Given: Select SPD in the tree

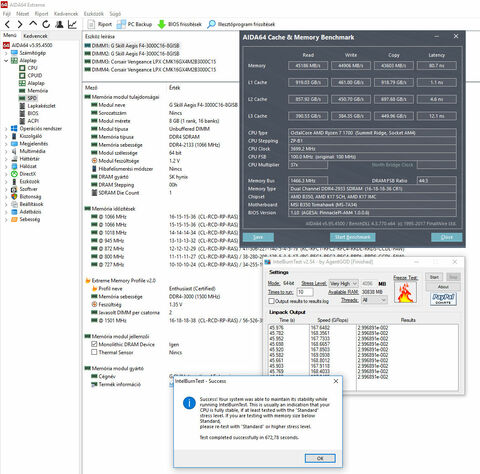Looking at the screenshot, I should point(28,98).
